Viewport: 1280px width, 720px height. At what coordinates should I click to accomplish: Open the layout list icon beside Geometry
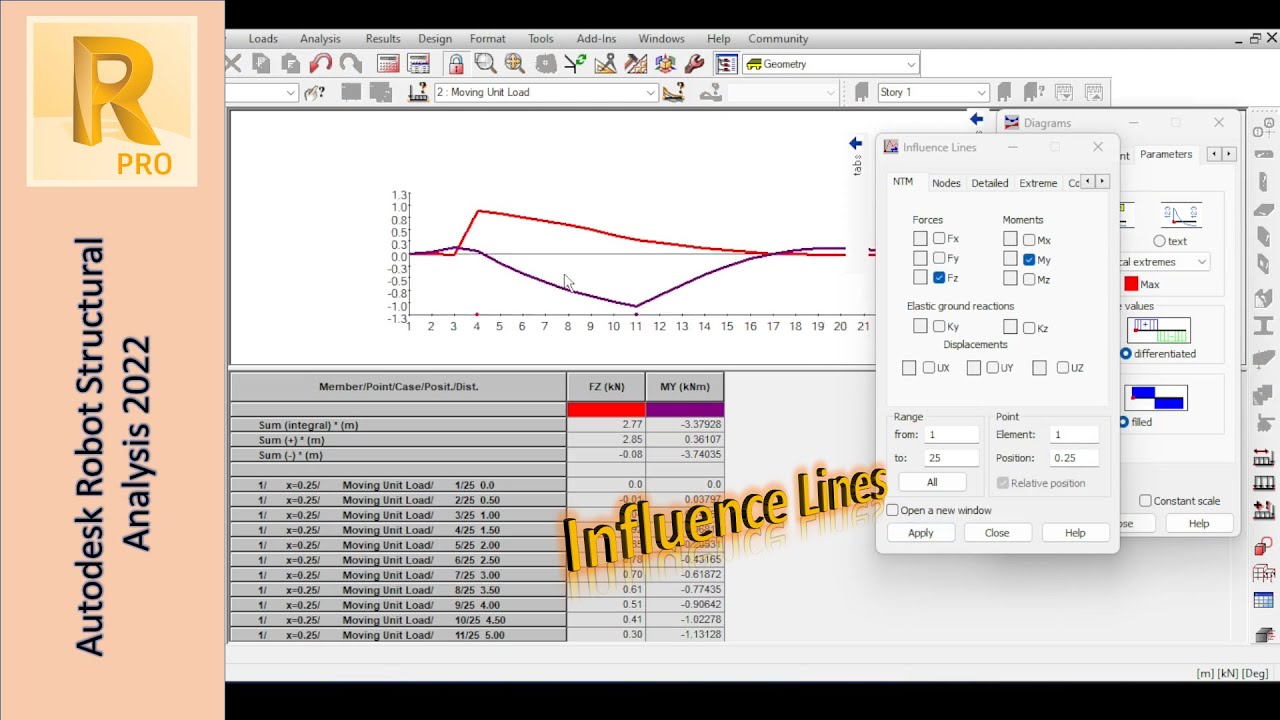coord(727,64)
